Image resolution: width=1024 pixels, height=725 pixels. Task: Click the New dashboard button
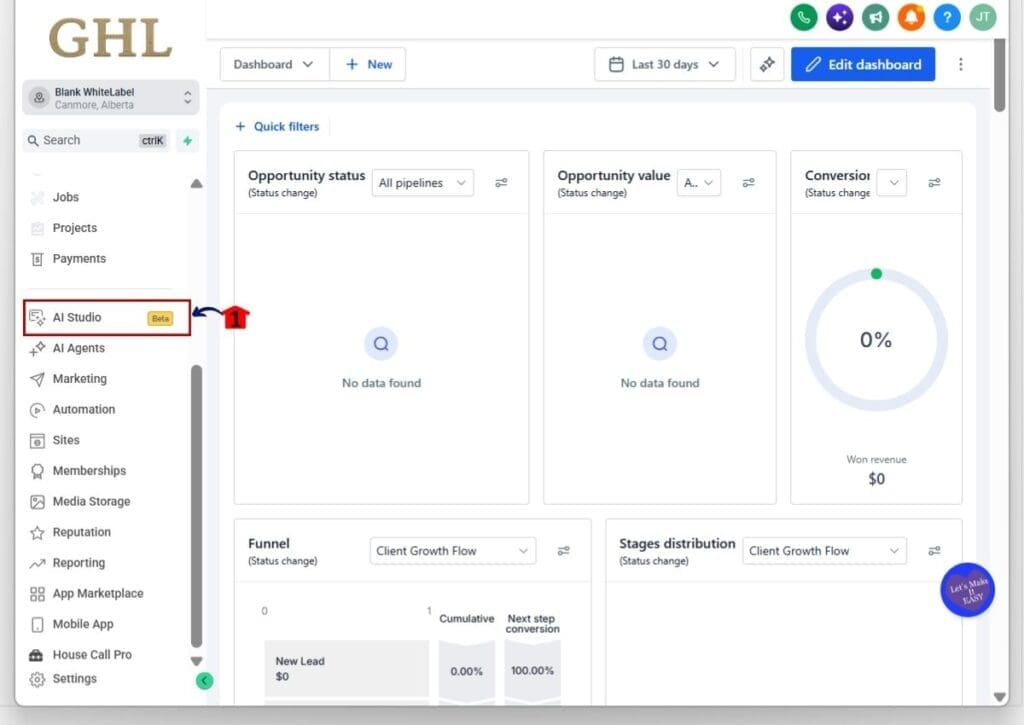coord(368,64)
